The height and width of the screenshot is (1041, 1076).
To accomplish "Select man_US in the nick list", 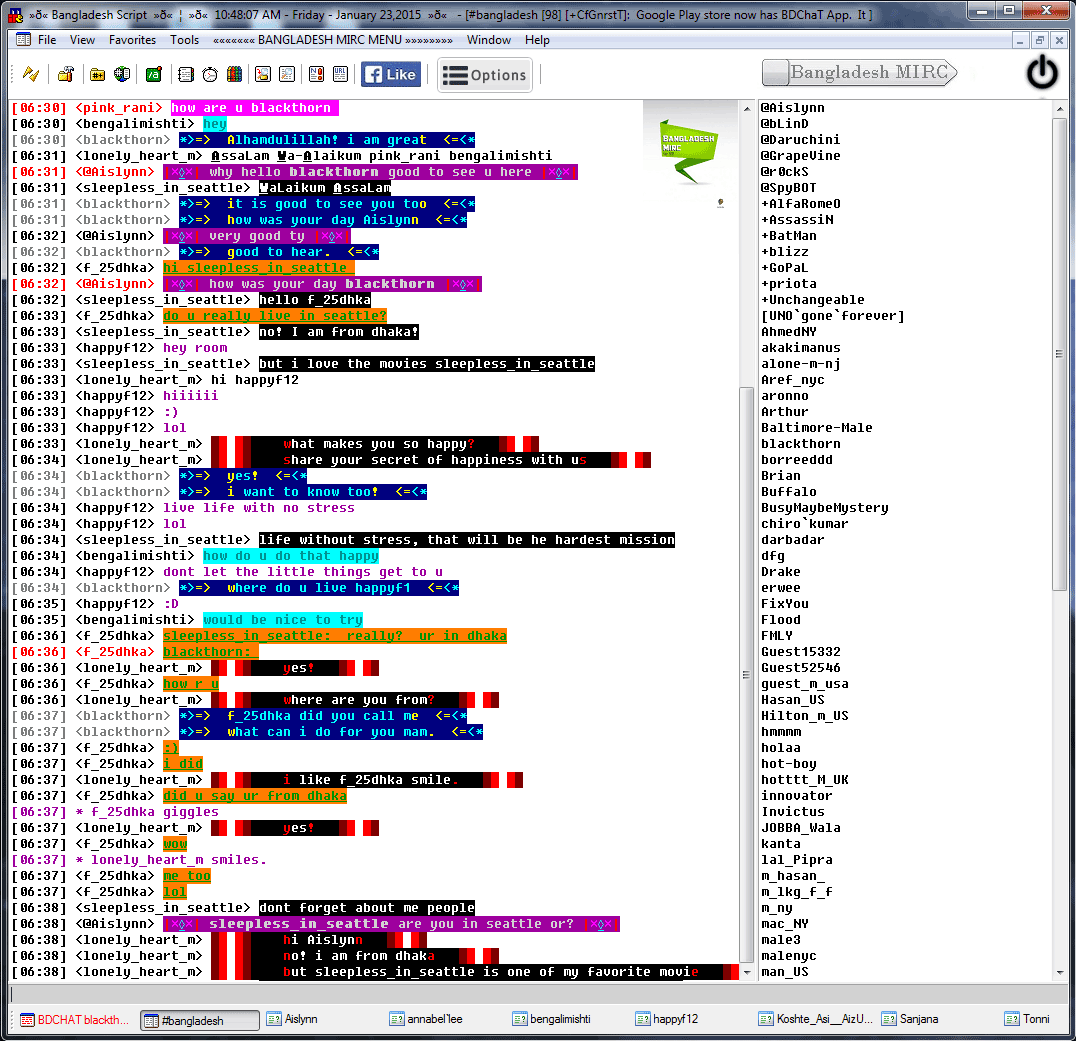I will point(784,972).
